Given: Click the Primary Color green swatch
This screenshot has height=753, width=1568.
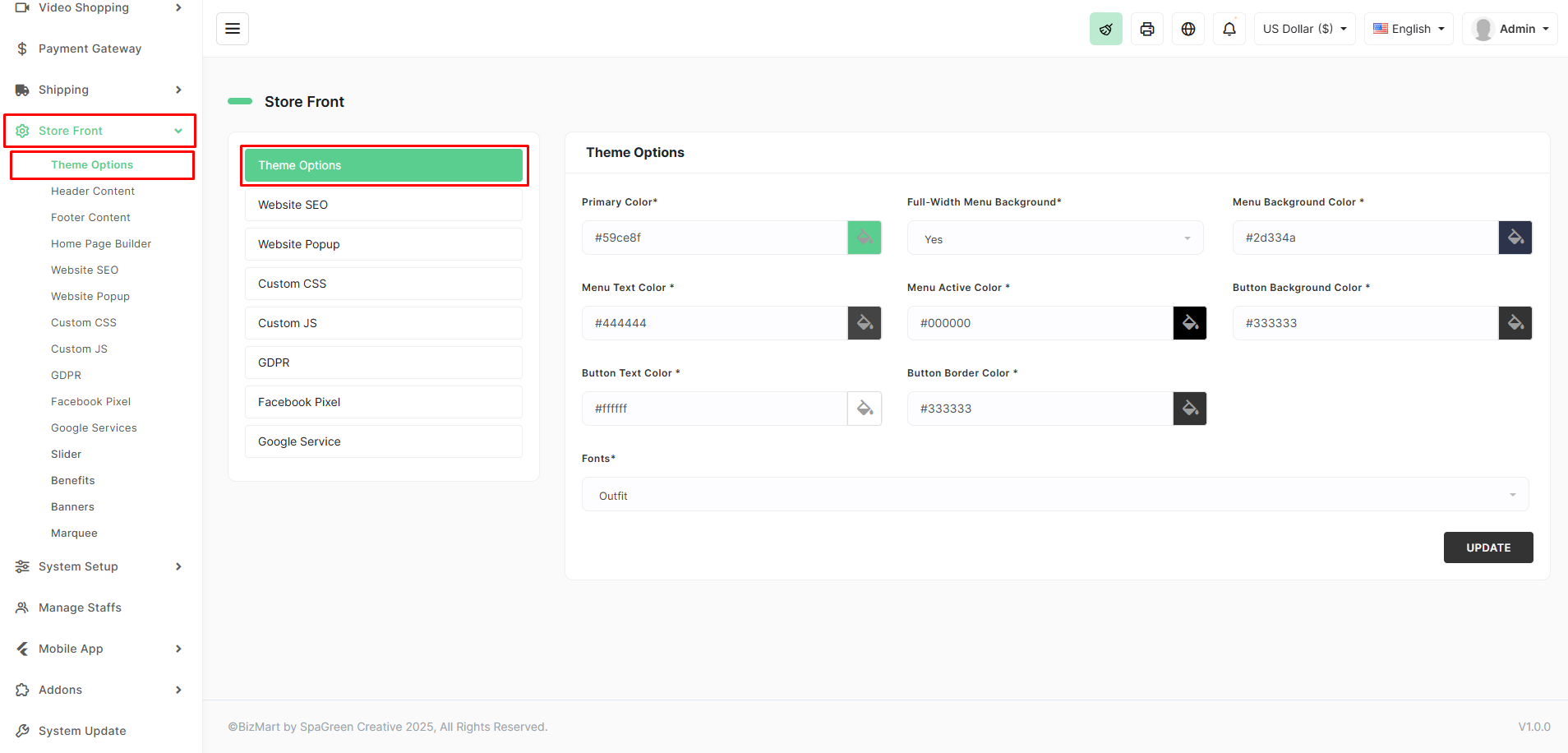Looking at the screenshot, I should pos(864,238).
